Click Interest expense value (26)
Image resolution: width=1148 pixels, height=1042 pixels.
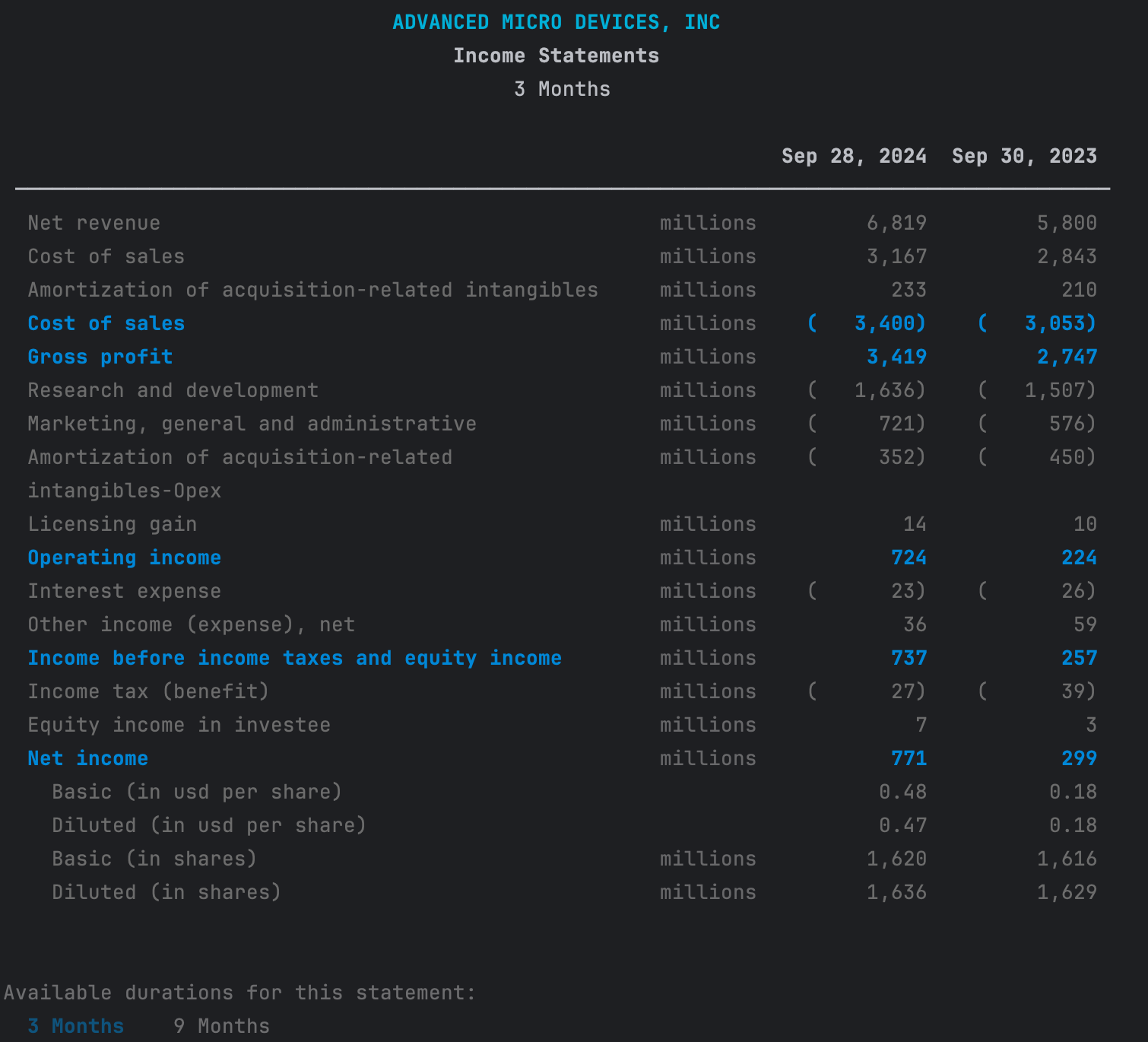[1037, 591]
